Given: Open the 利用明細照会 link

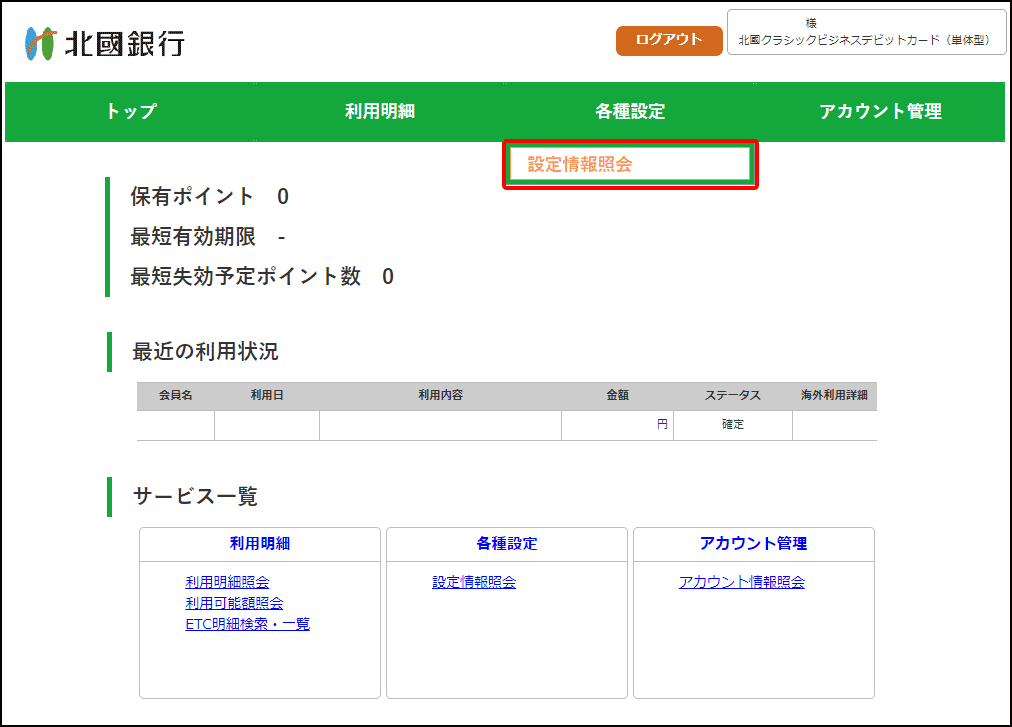Looking at the screenshot, I should (x=227, y=582).
